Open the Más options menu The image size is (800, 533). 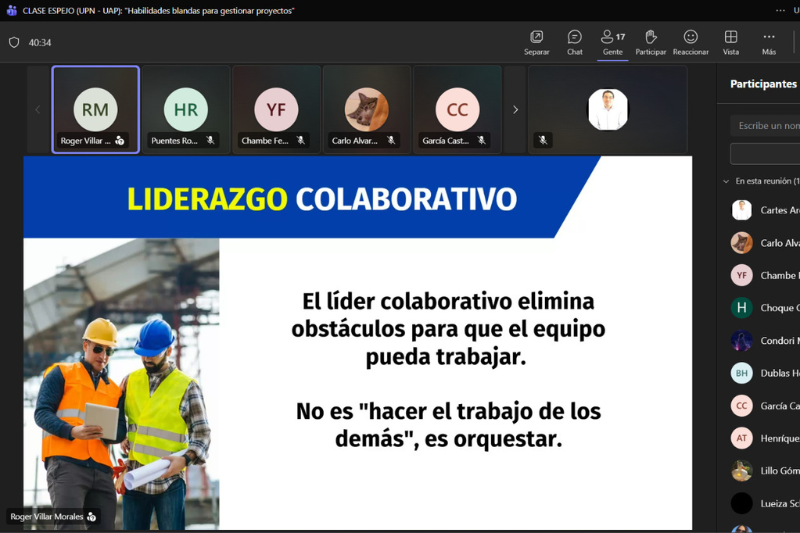pyautogui.click(x=768, y=42)
